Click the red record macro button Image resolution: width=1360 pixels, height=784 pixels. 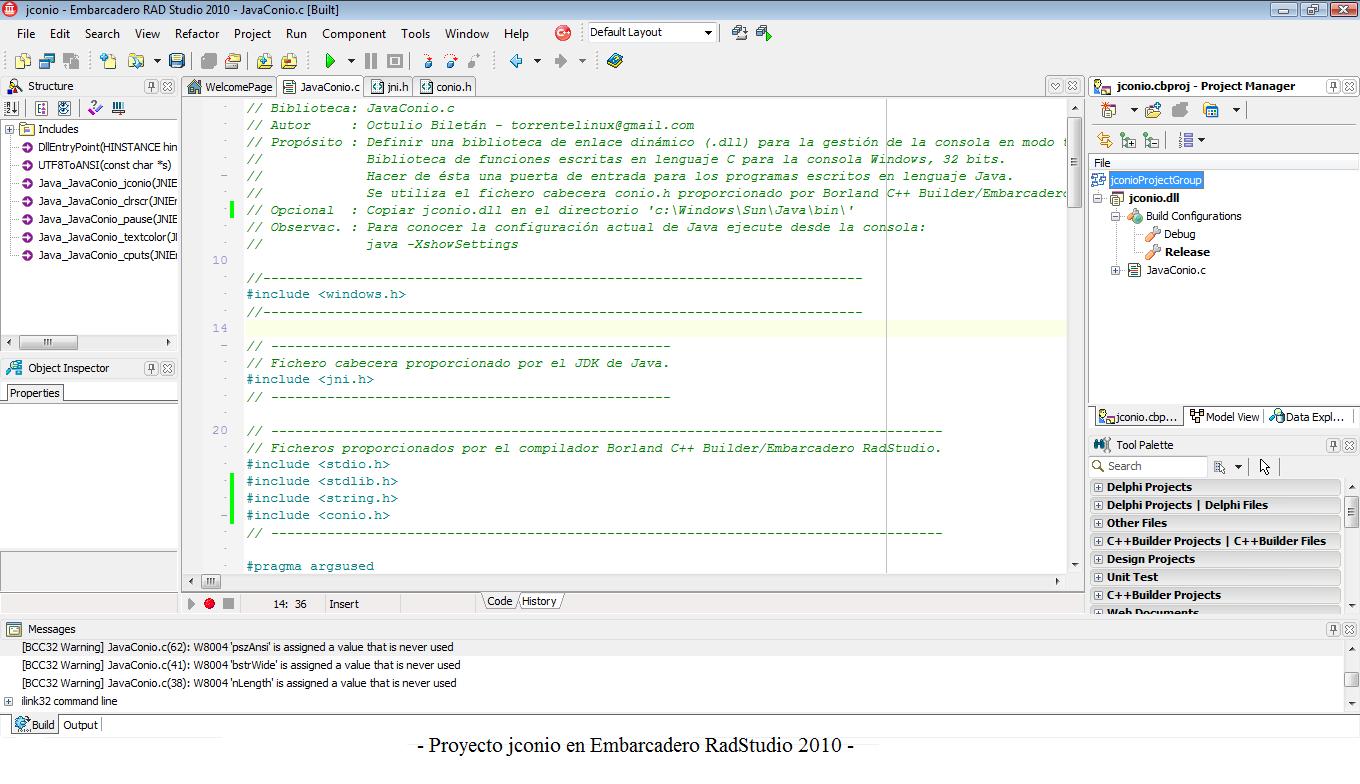coord(210,603)
